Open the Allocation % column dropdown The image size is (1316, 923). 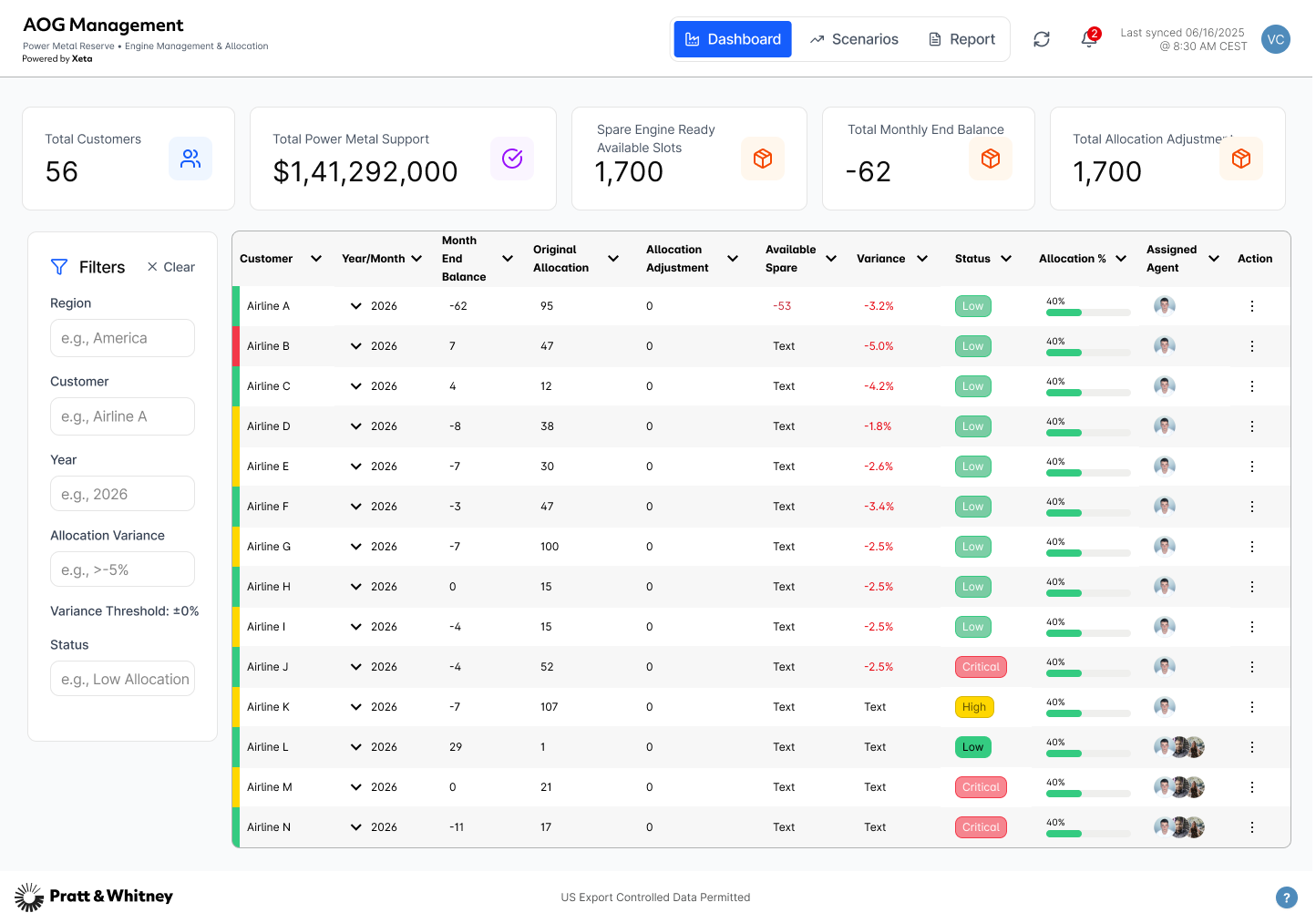pos(1121,259)
